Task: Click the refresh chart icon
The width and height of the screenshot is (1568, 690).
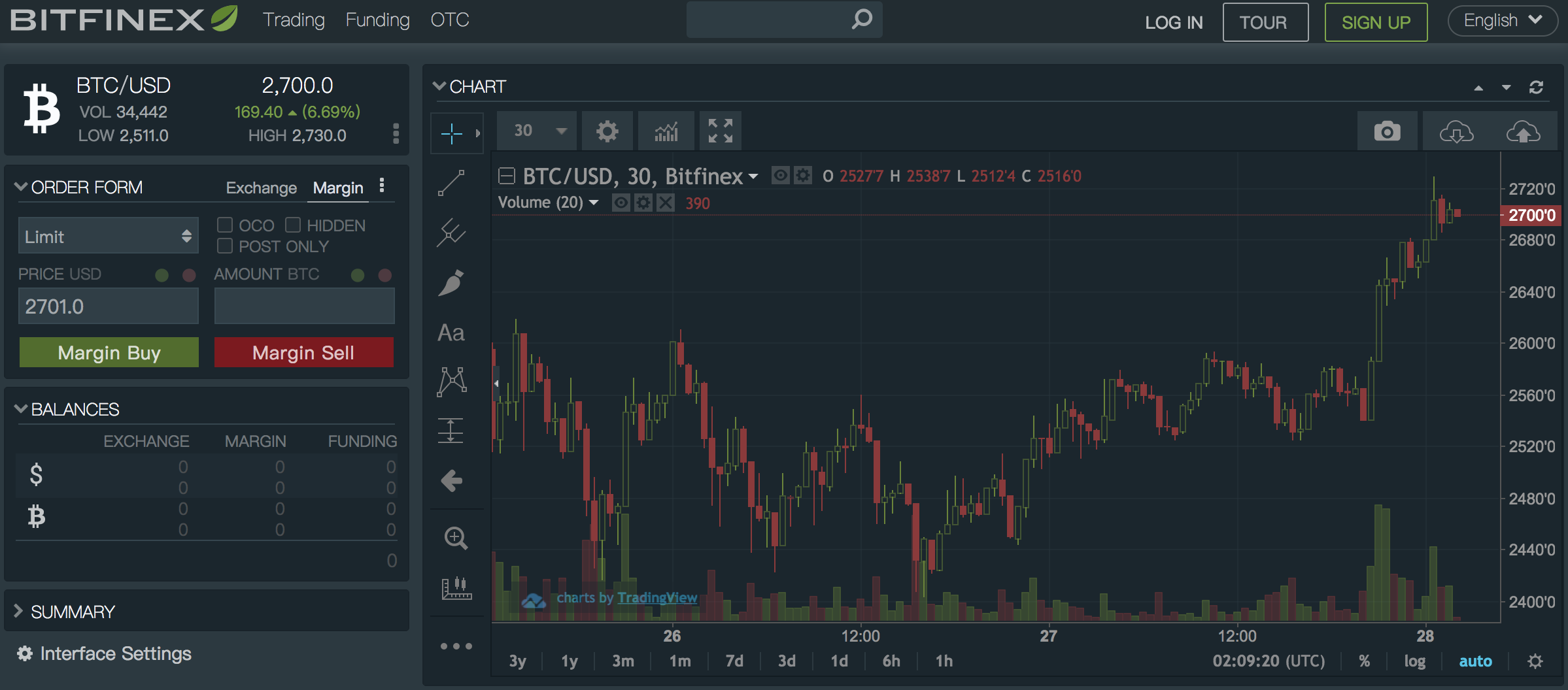Action: (x=1536, y=88)
